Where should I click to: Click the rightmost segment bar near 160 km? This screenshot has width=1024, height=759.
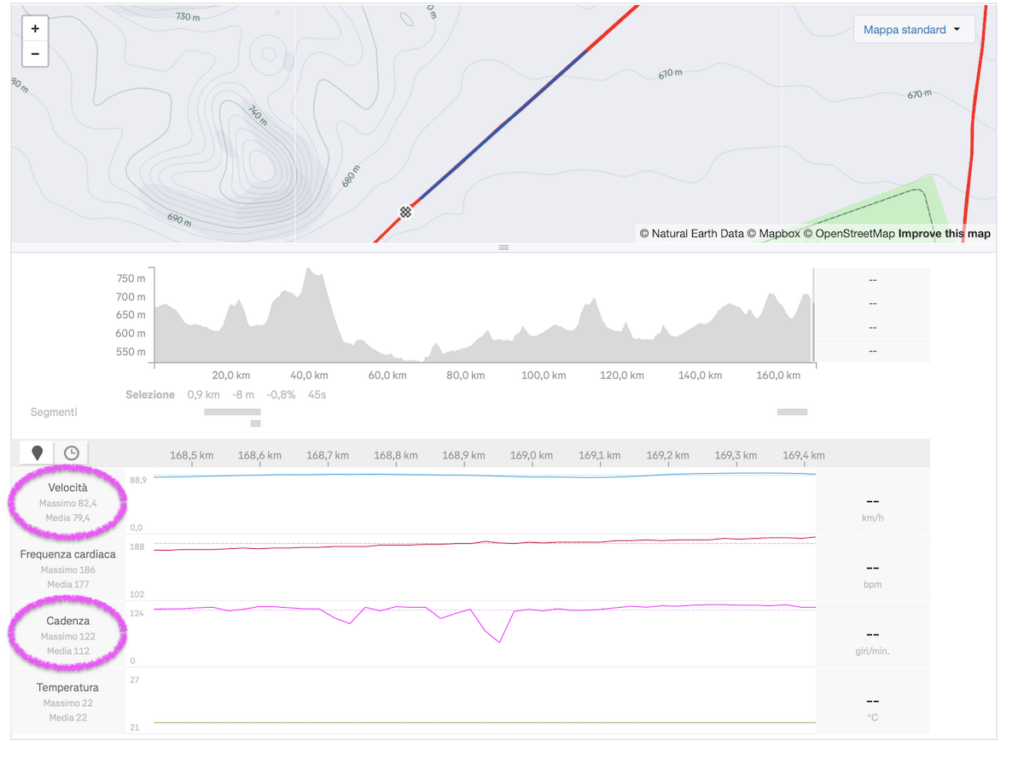pos(792,412)
